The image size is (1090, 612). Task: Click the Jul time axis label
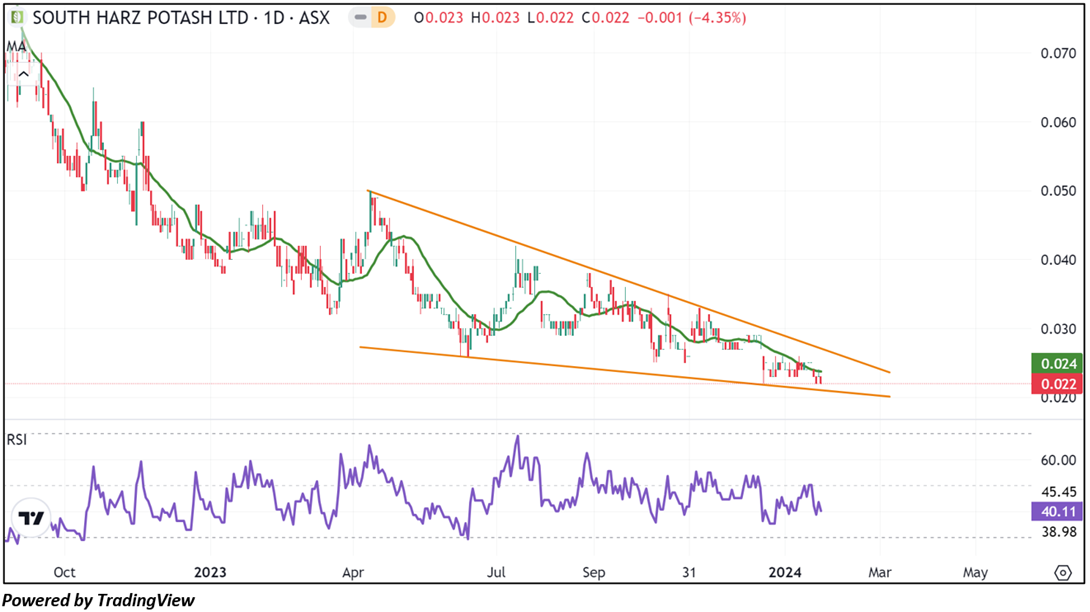pyautogui.click(x=496, y=572)
